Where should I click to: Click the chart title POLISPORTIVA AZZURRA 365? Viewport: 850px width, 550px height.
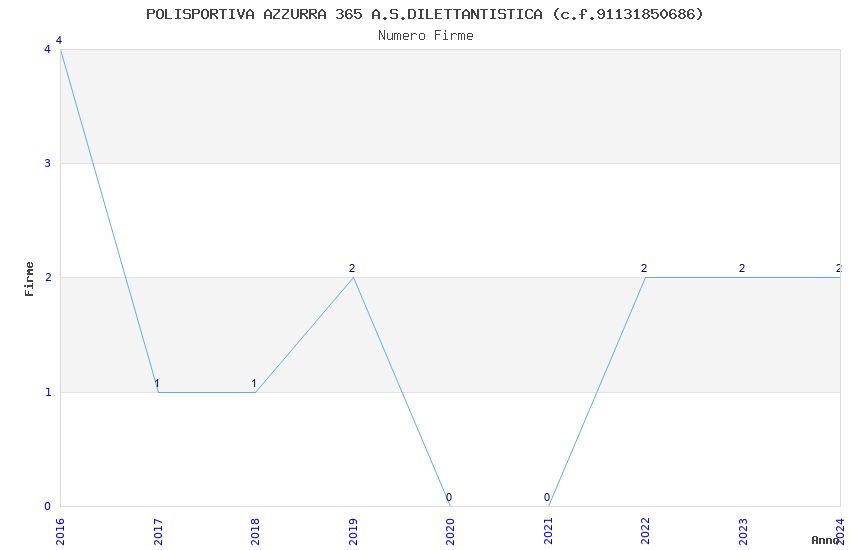click(x=424, y=14)
